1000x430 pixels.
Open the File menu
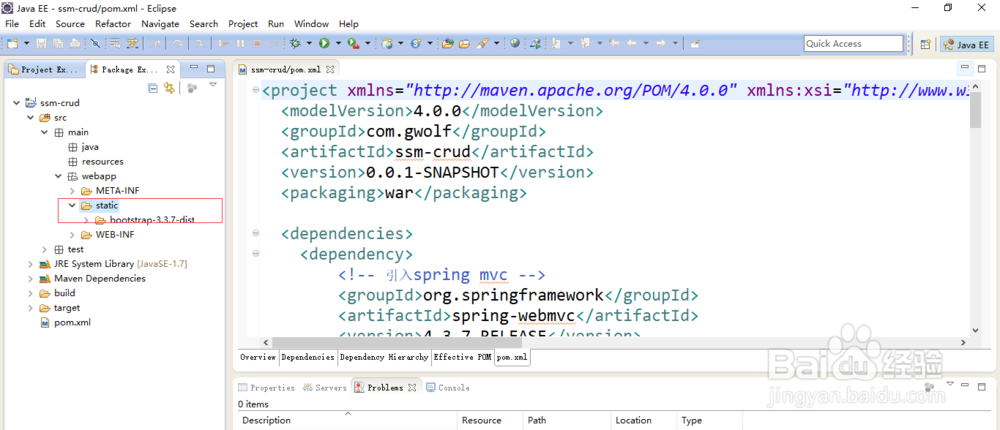pos(12,24)
